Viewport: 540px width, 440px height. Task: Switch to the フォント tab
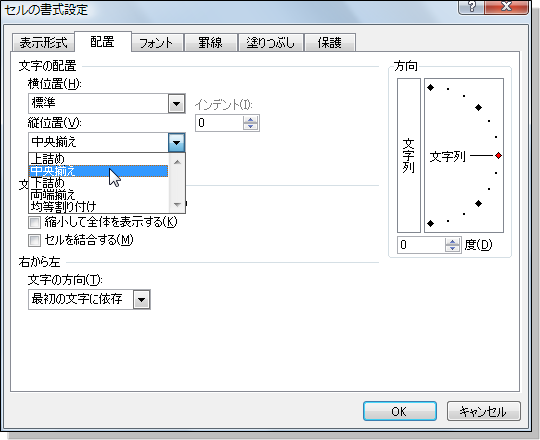(157, 43)
